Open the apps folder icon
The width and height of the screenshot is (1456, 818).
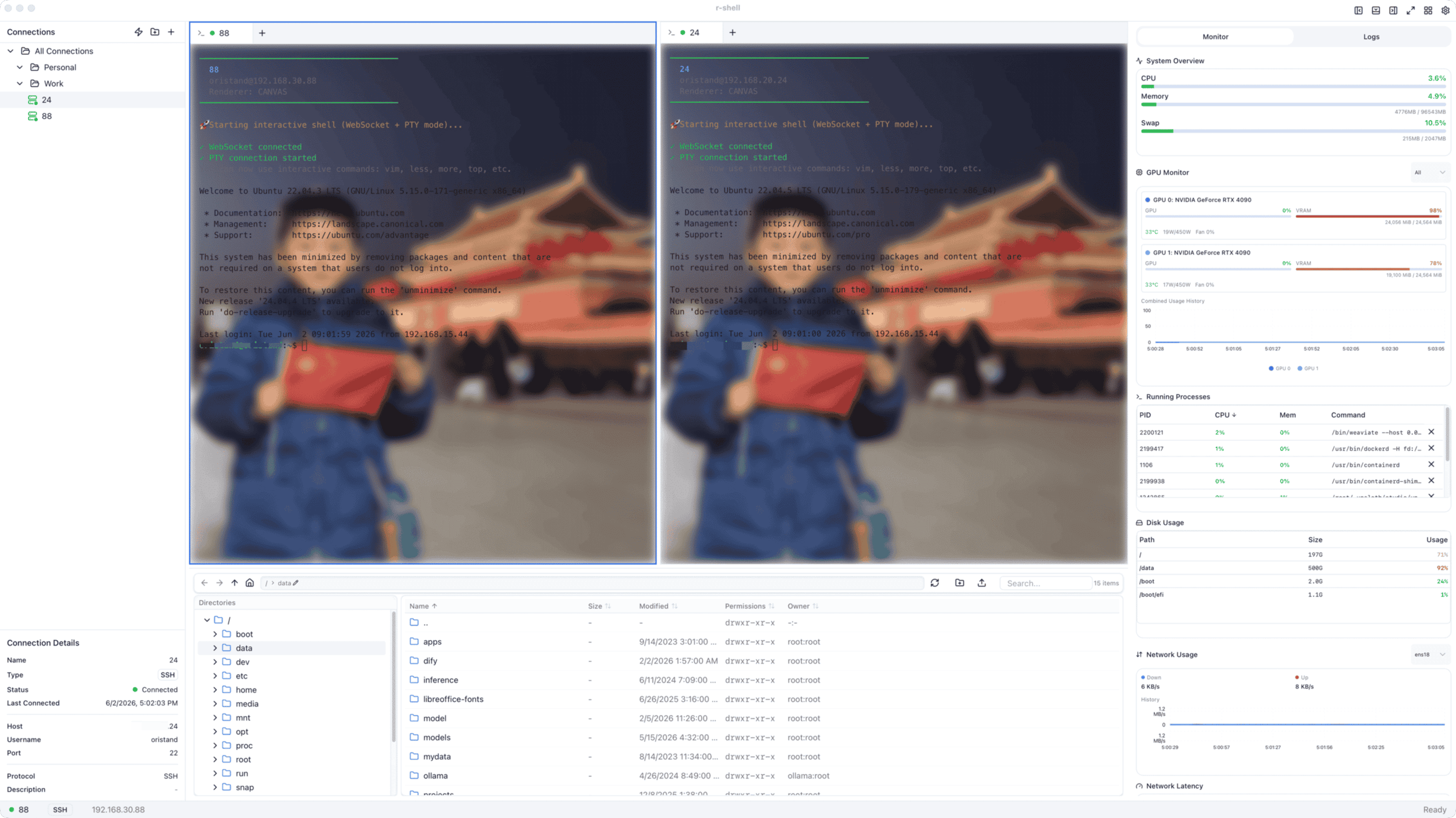[414, 642]
